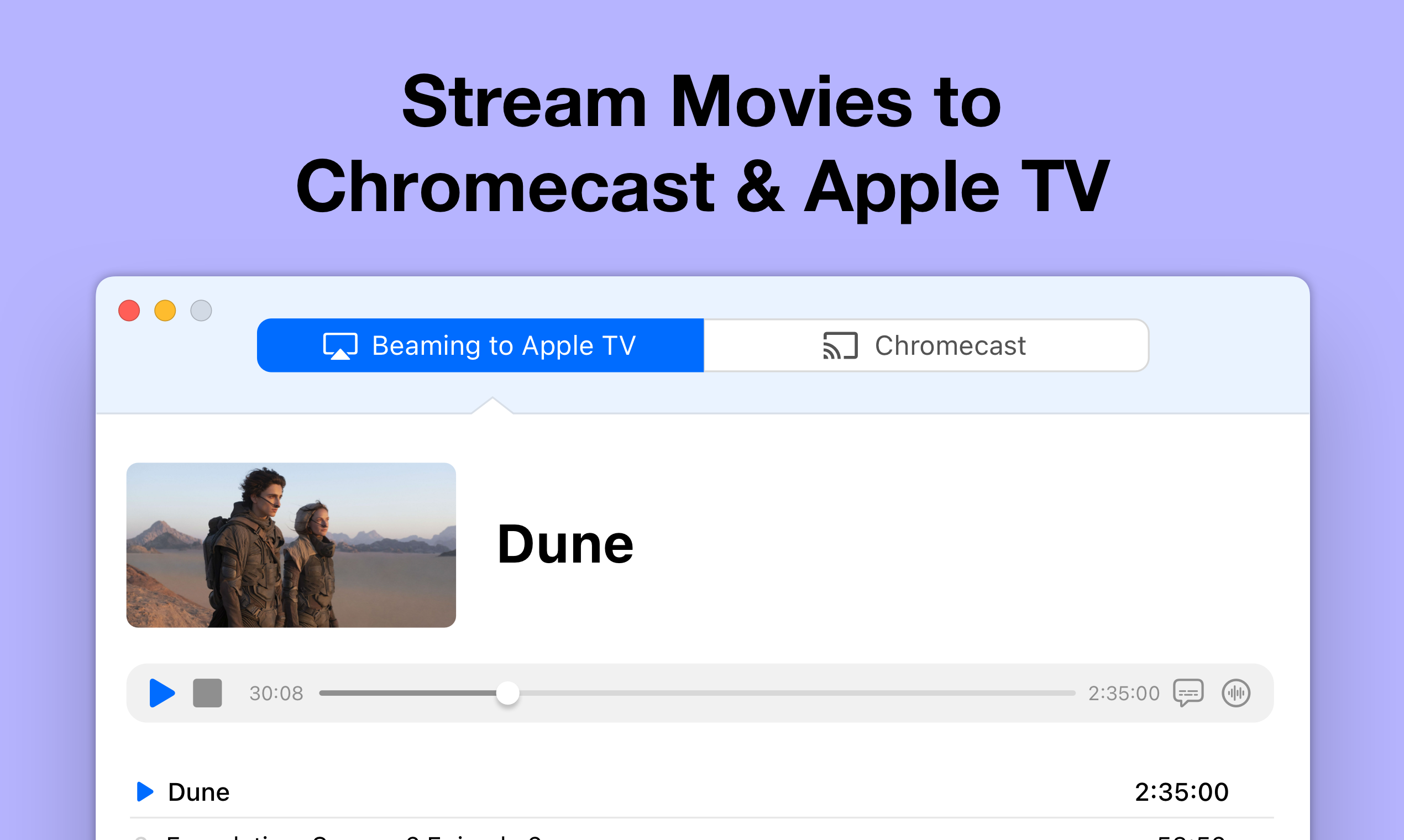Click the Dune movie thumbnail

coord(291,545)
